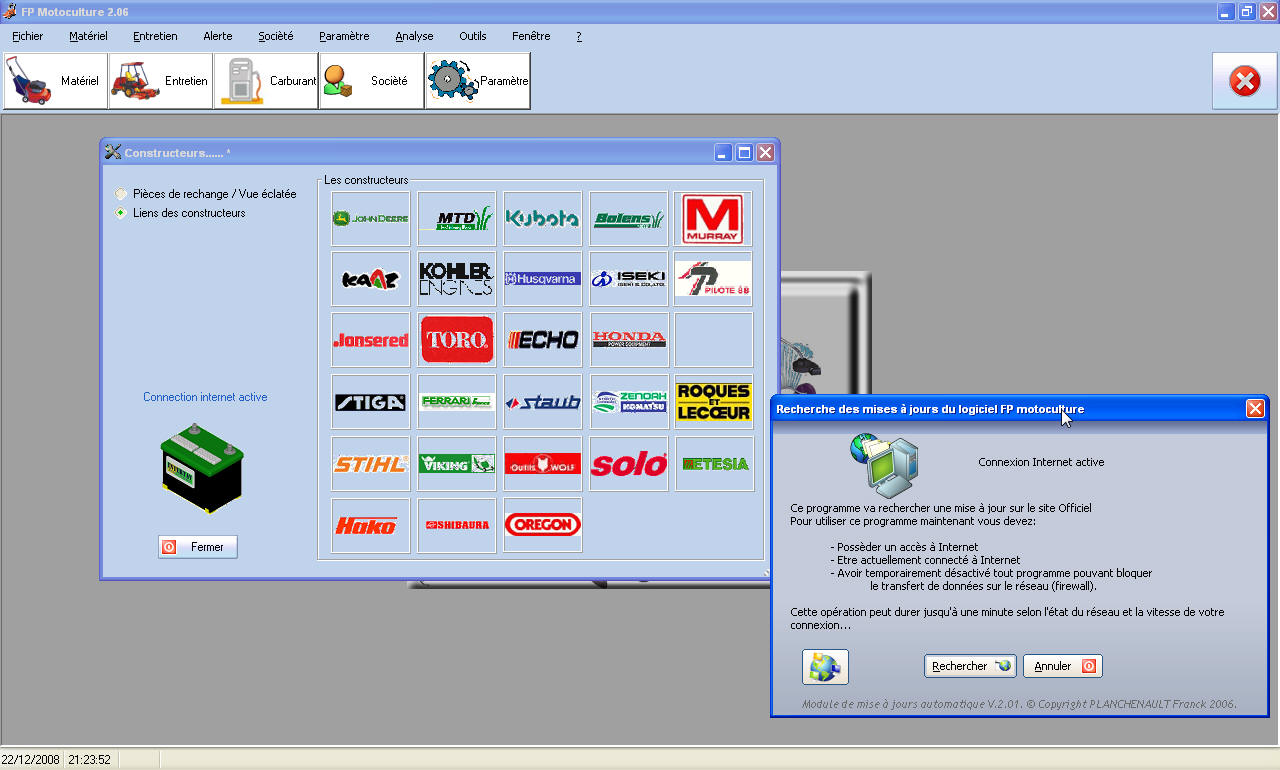The width and height of the screenshot is (1280, 770).
Task: Open the Honda Power Equipment link
Action: [628, 340]
